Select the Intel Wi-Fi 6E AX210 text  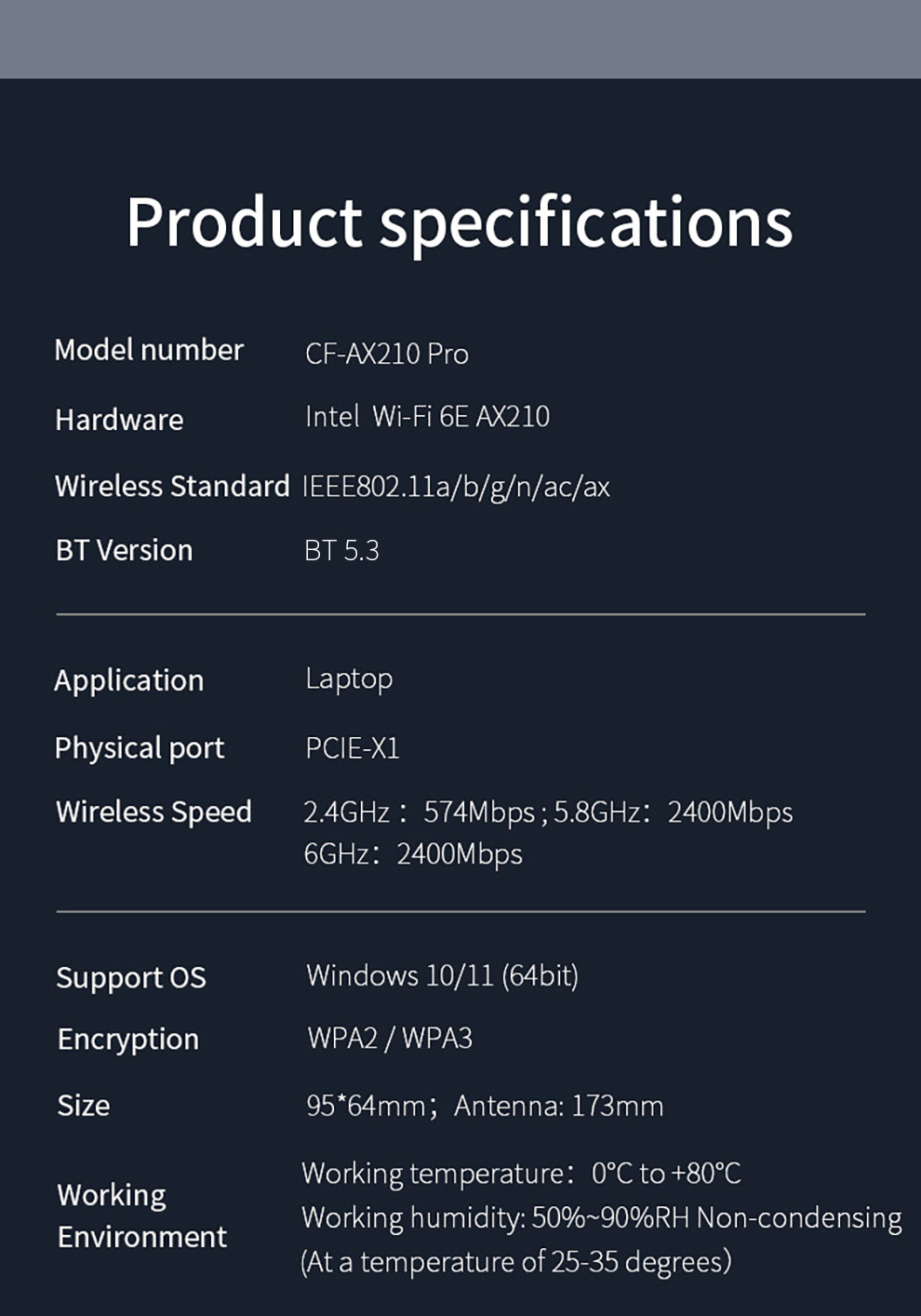click(427, 416)
